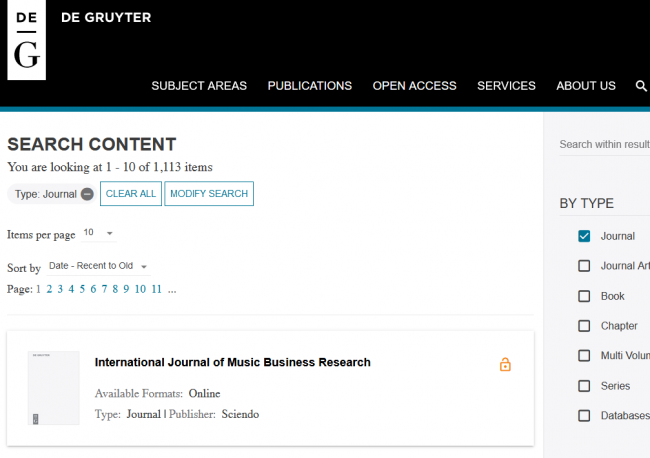Go to results page 5
This screenshot has width=650, height=458.
[82, 289]
